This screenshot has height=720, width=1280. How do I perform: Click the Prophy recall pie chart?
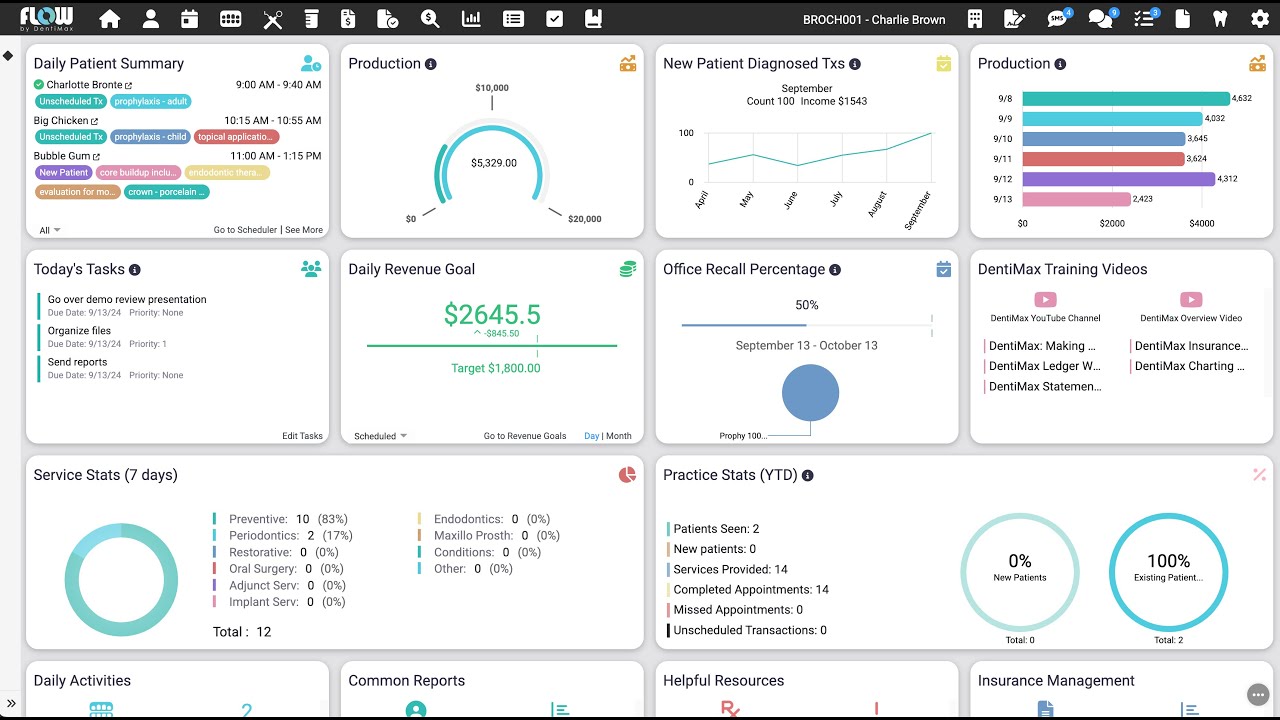(810, 392)
